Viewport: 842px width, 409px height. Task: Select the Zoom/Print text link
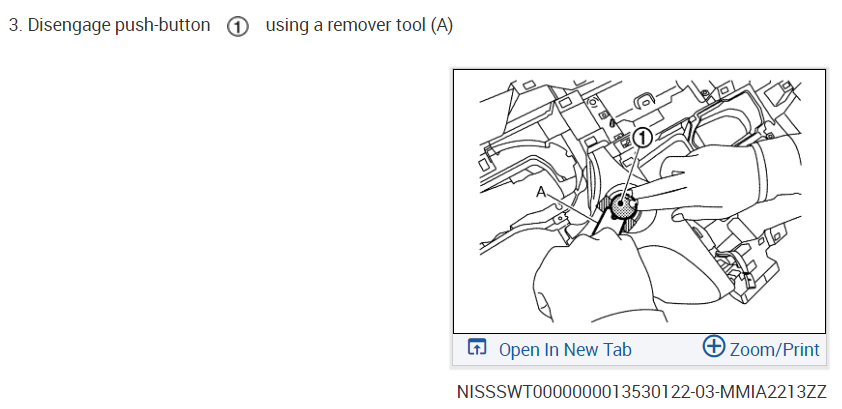point(774,349)
